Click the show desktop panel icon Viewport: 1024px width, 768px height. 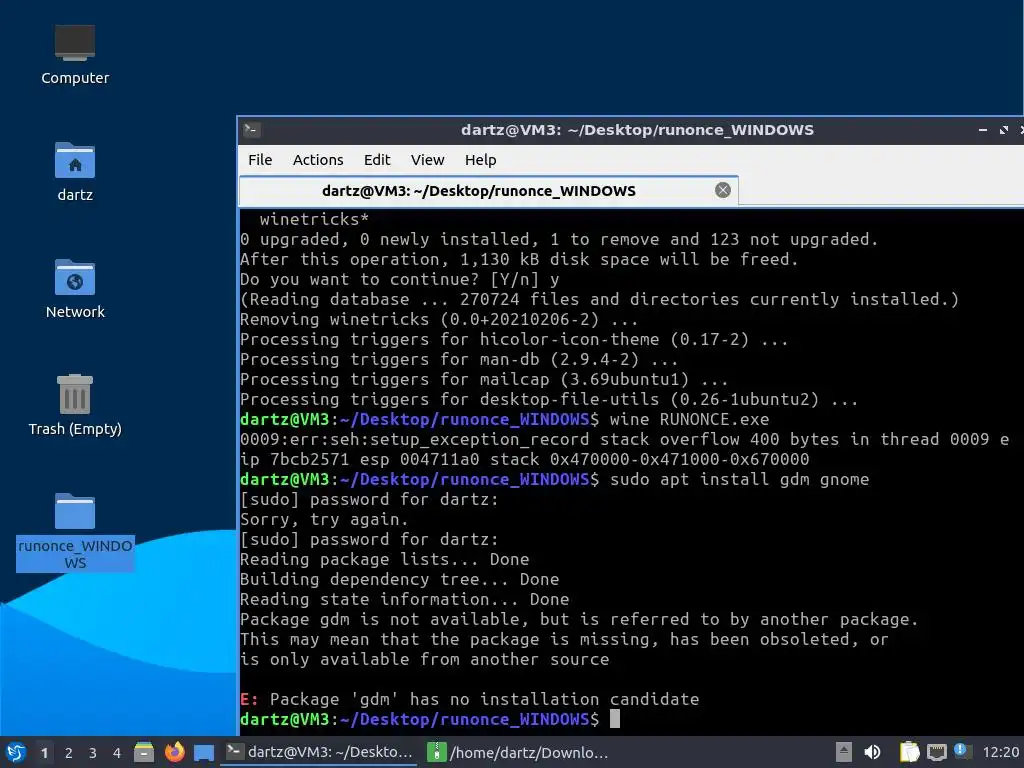click(x=204, y=753)
